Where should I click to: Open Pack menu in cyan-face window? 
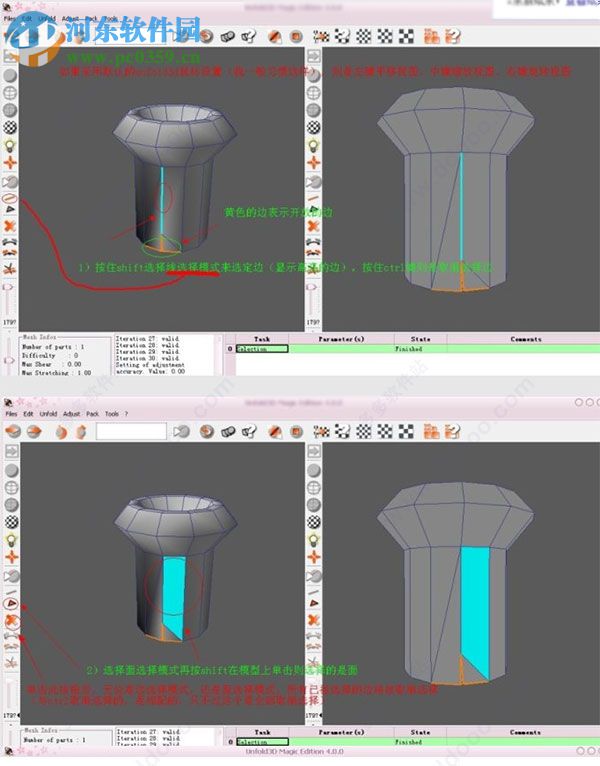pos(92,414)
